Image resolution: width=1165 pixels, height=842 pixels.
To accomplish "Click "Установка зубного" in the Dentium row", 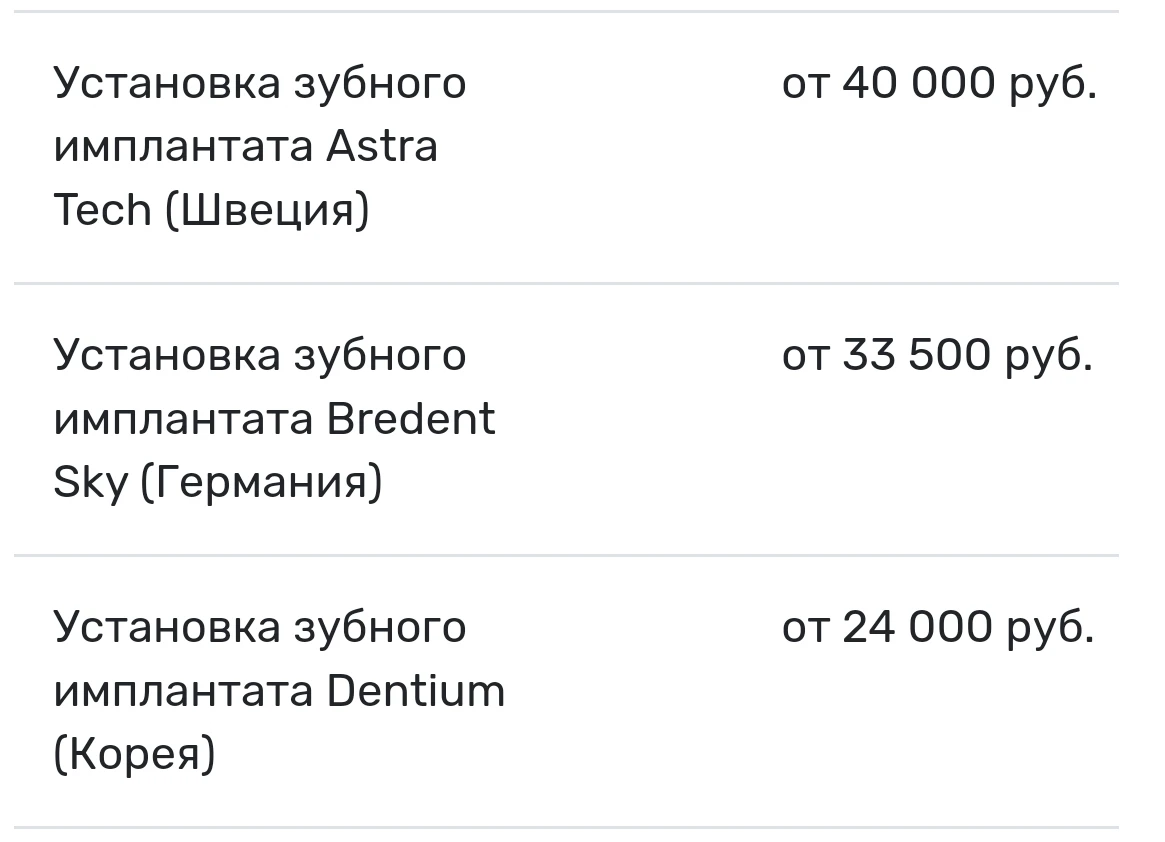I will click(x=260, y=627).
